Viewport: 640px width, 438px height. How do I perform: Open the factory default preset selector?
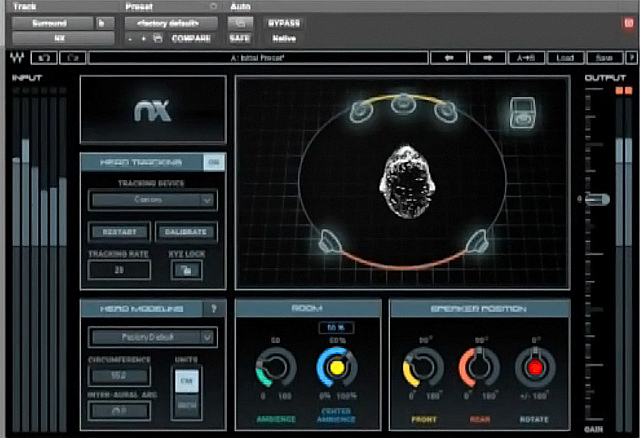pyautogui.click(x=166, y=21)
